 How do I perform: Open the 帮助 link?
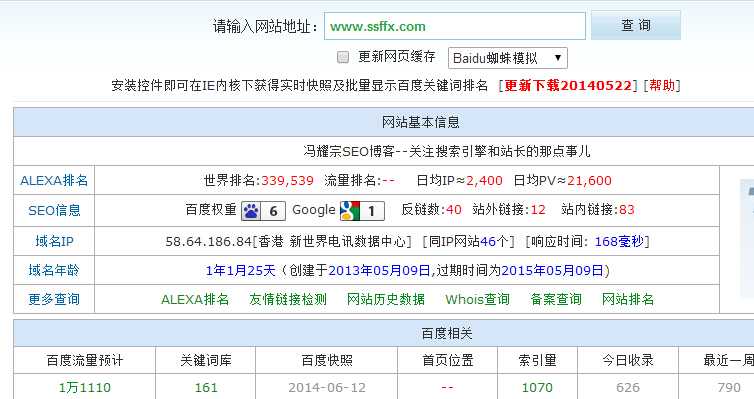point(662,86)
